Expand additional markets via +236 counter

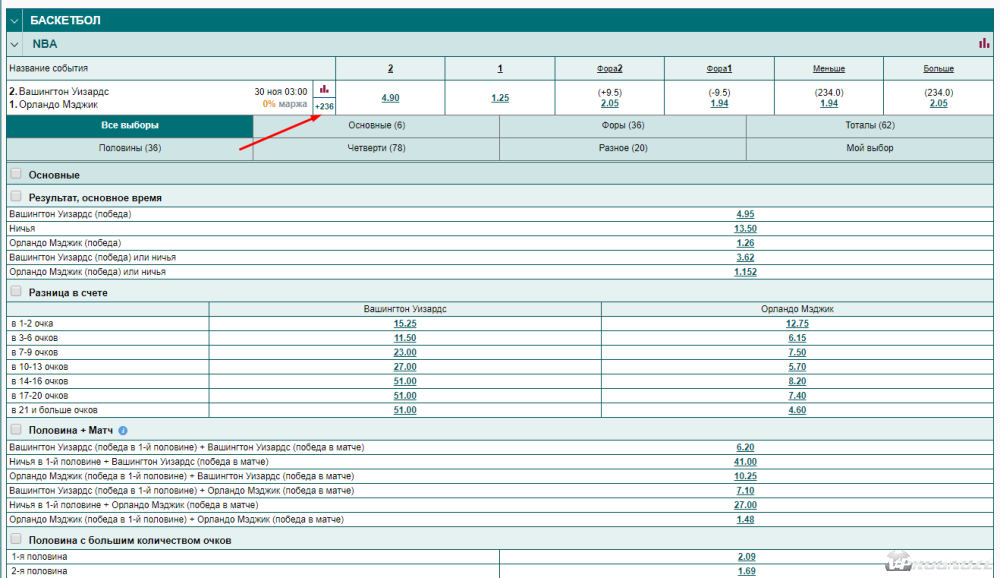click(324, 106)
